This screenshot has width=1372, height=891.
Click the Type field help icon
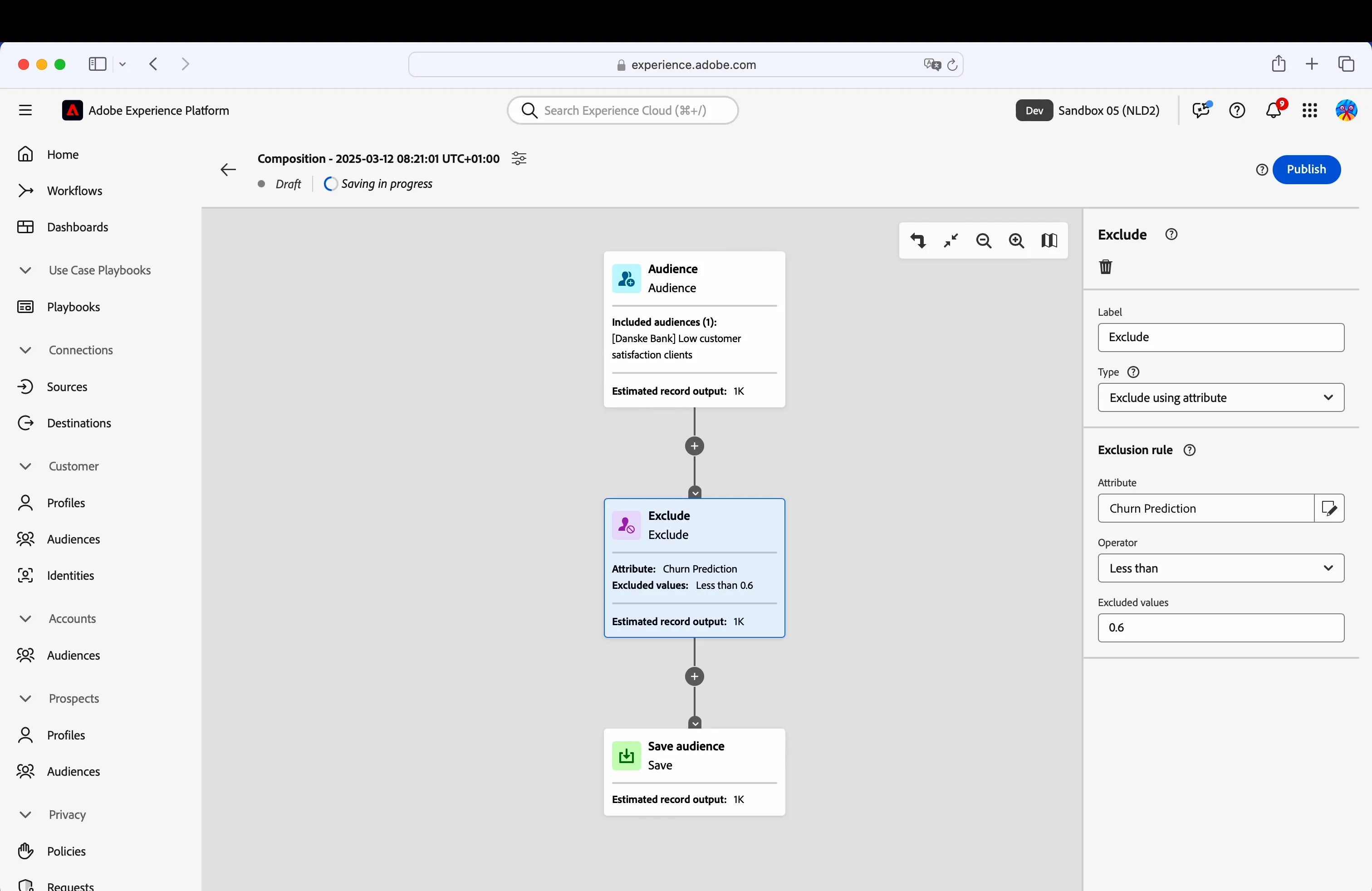pyautogui.click(x=1133, y=372)
